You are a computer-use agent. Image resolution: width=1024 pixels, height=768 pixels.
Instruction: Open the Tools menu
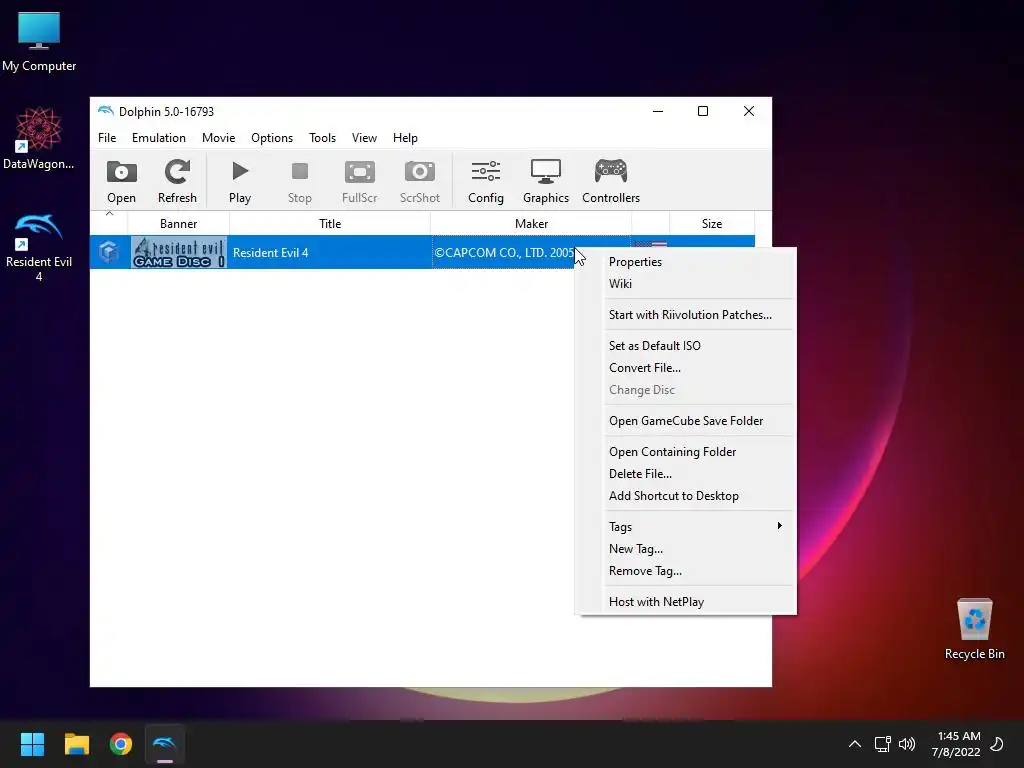[x=322, y=138]
